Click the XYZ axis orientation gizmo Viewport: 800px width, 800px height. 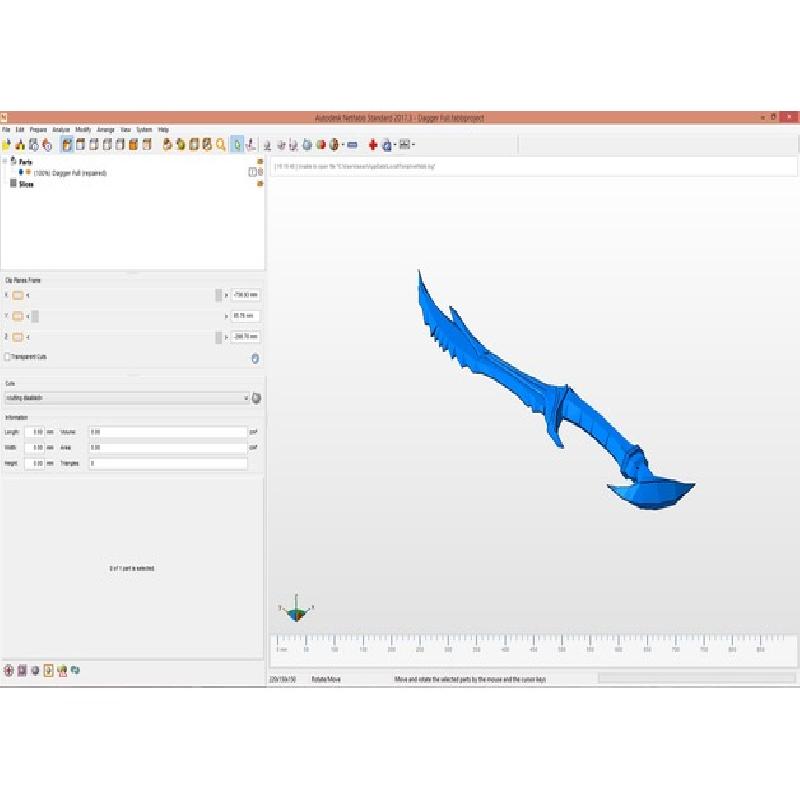(x=296, y=609)
